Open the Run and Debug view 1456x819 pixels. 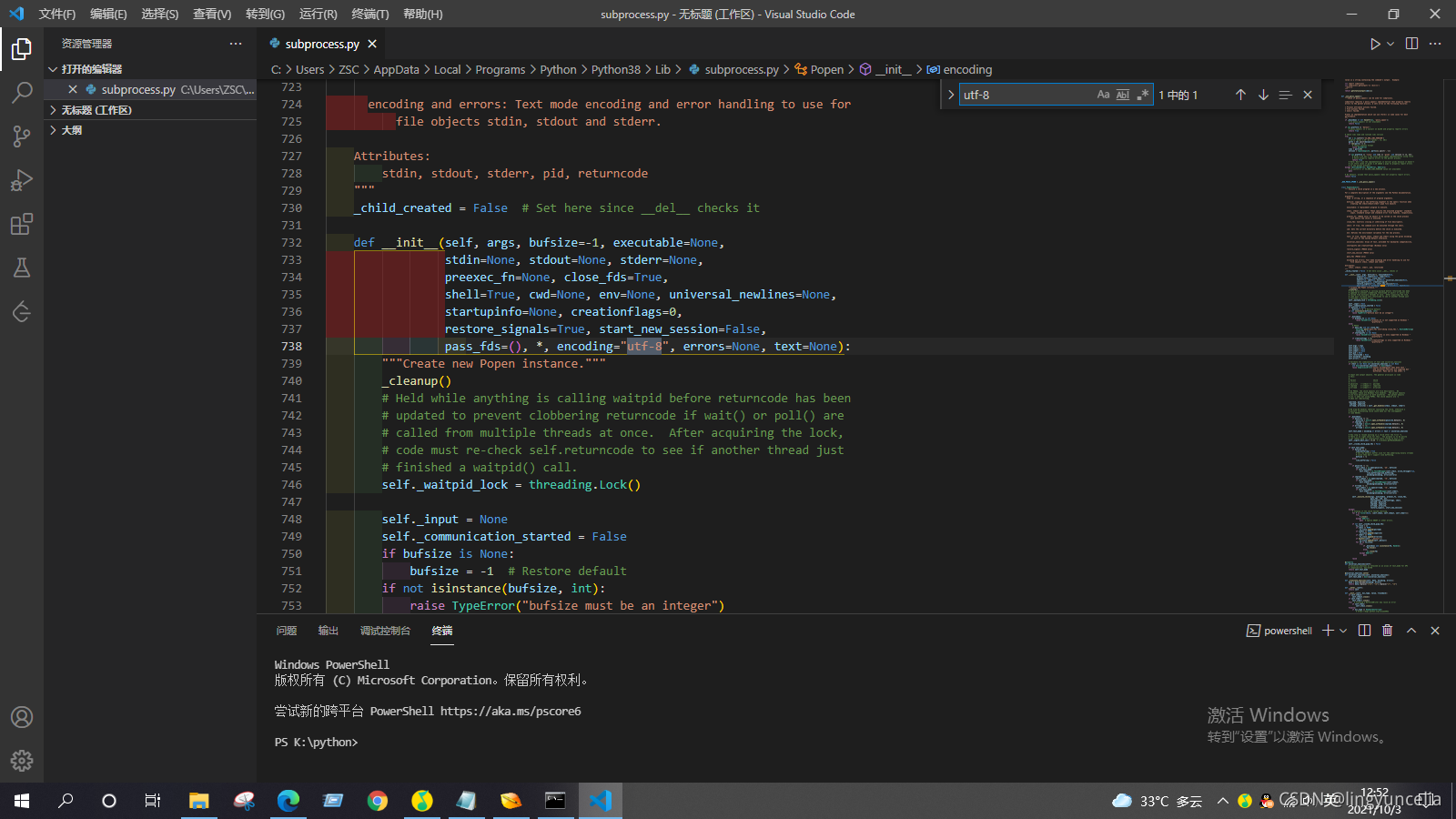coord(22,179)
